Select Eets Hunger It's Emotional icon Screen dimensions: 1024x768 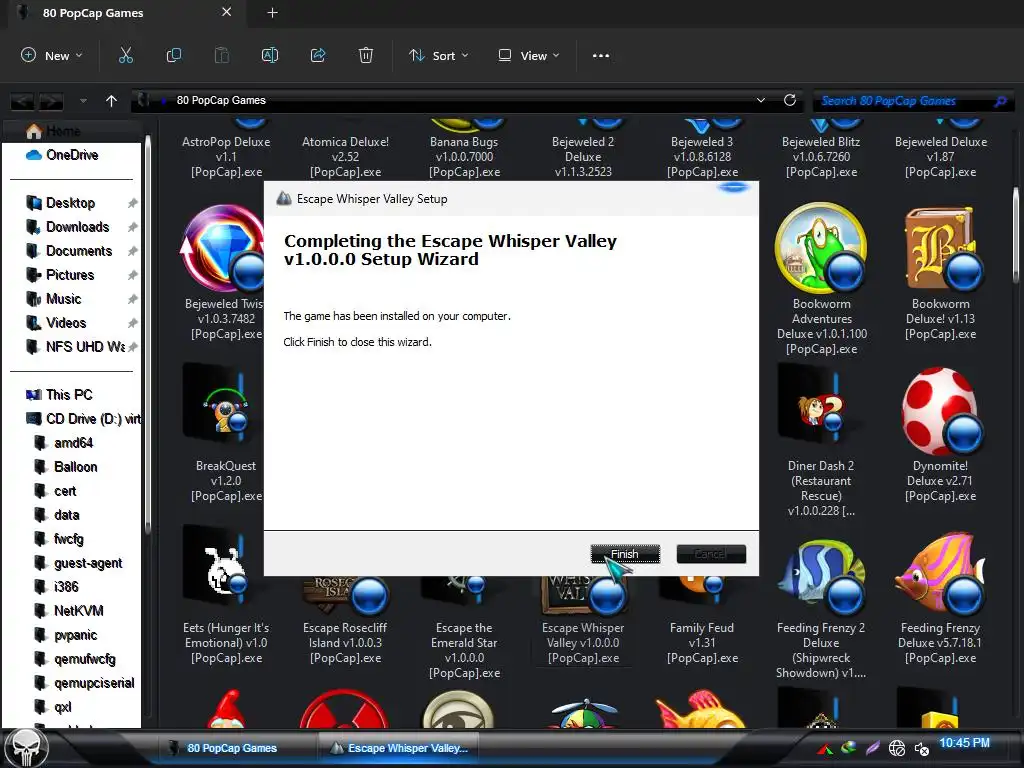(x=219, y=567)
